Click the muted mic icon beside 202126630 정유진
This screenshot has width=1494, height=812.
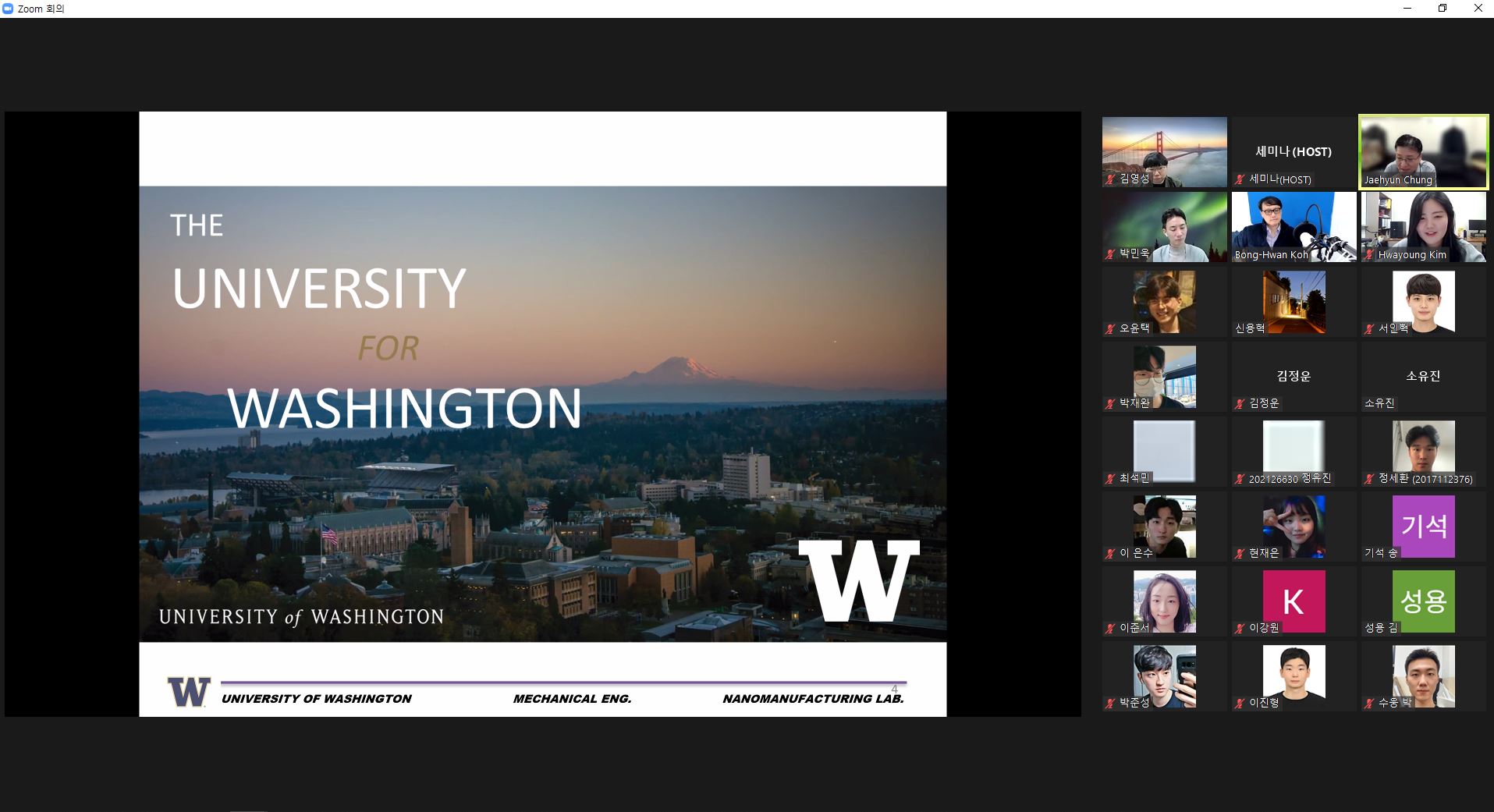click(x=1240, y=479)
